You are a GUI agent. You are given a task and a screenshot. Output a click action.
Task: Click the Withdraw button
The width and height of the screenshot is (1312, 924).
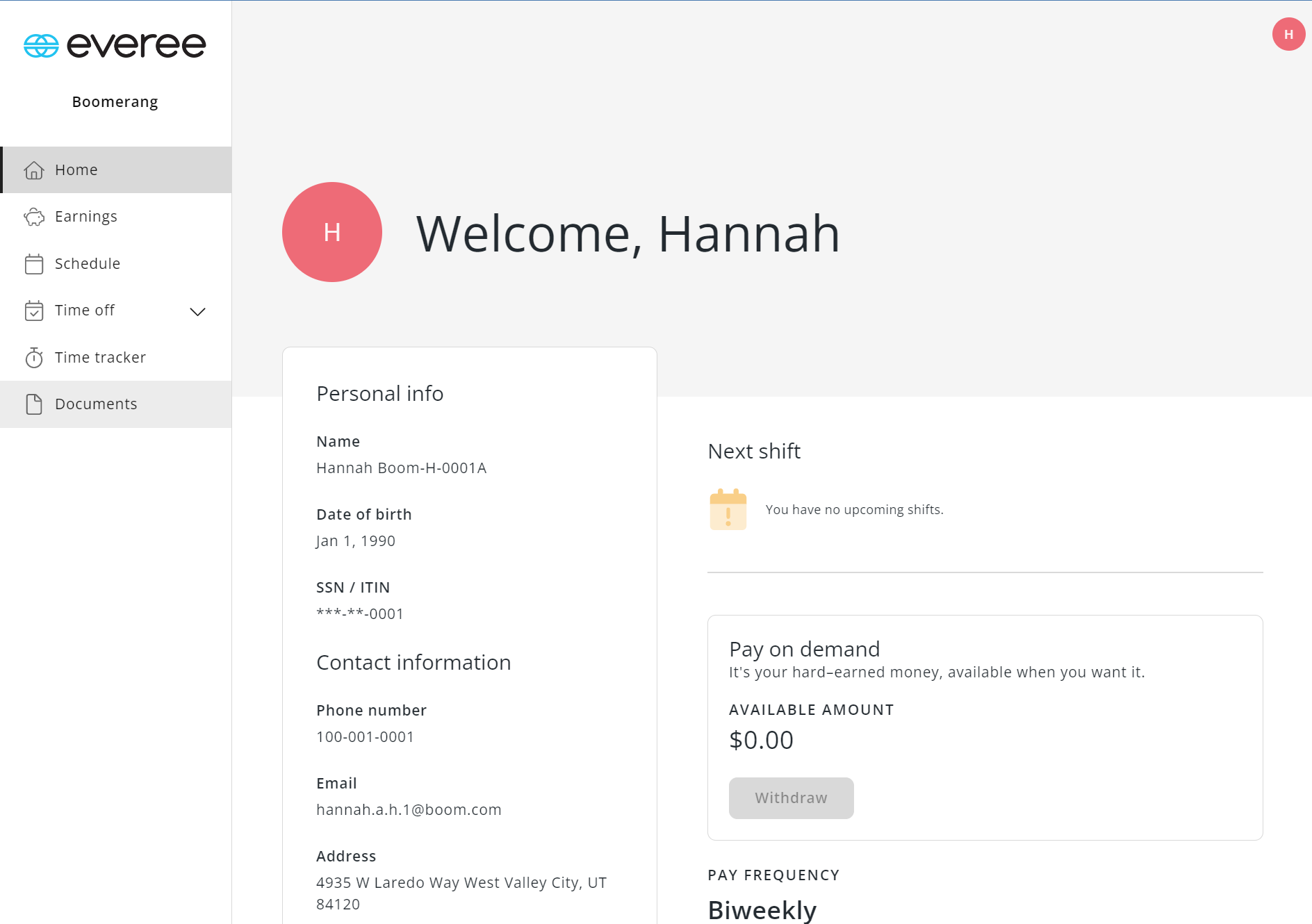tap(792, 798)
